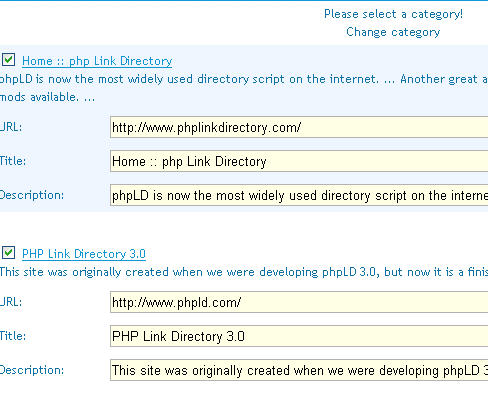488x413 pixels.
Task: Click the Title label of the second entry
Action: 13,336
